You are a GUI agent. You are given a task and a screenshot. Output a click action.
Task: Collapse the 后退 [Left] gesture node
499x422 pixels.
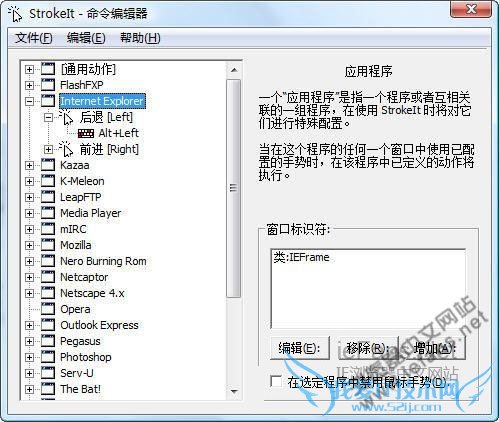(49, 117)
